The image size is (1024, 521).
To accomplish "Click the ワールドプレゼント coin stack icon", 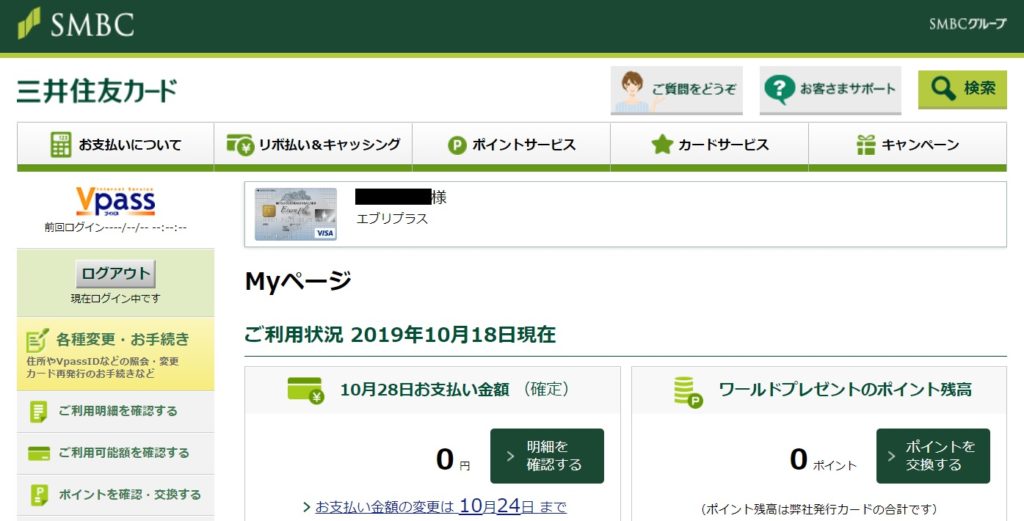I will tap(688, 392).
